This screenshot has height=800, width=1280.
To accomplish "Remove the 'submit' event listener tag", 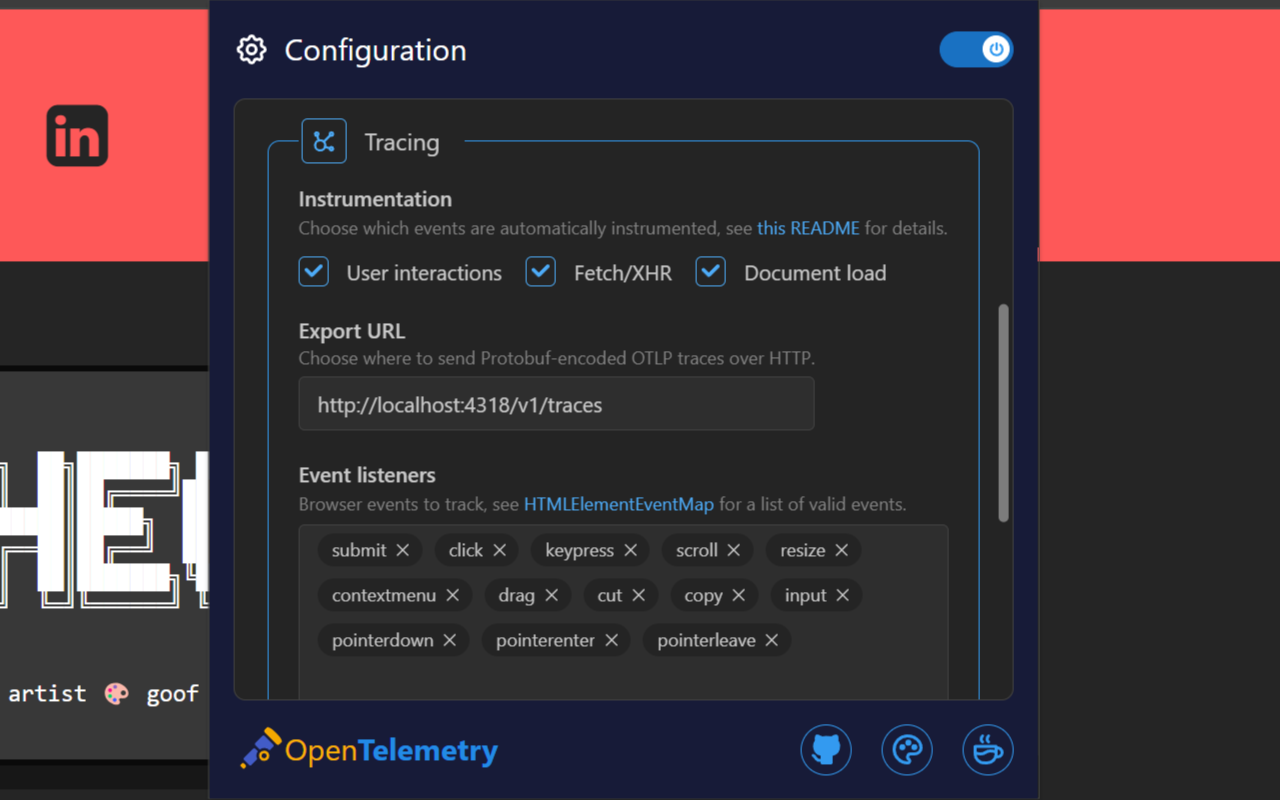I will [x=402, y=550].
